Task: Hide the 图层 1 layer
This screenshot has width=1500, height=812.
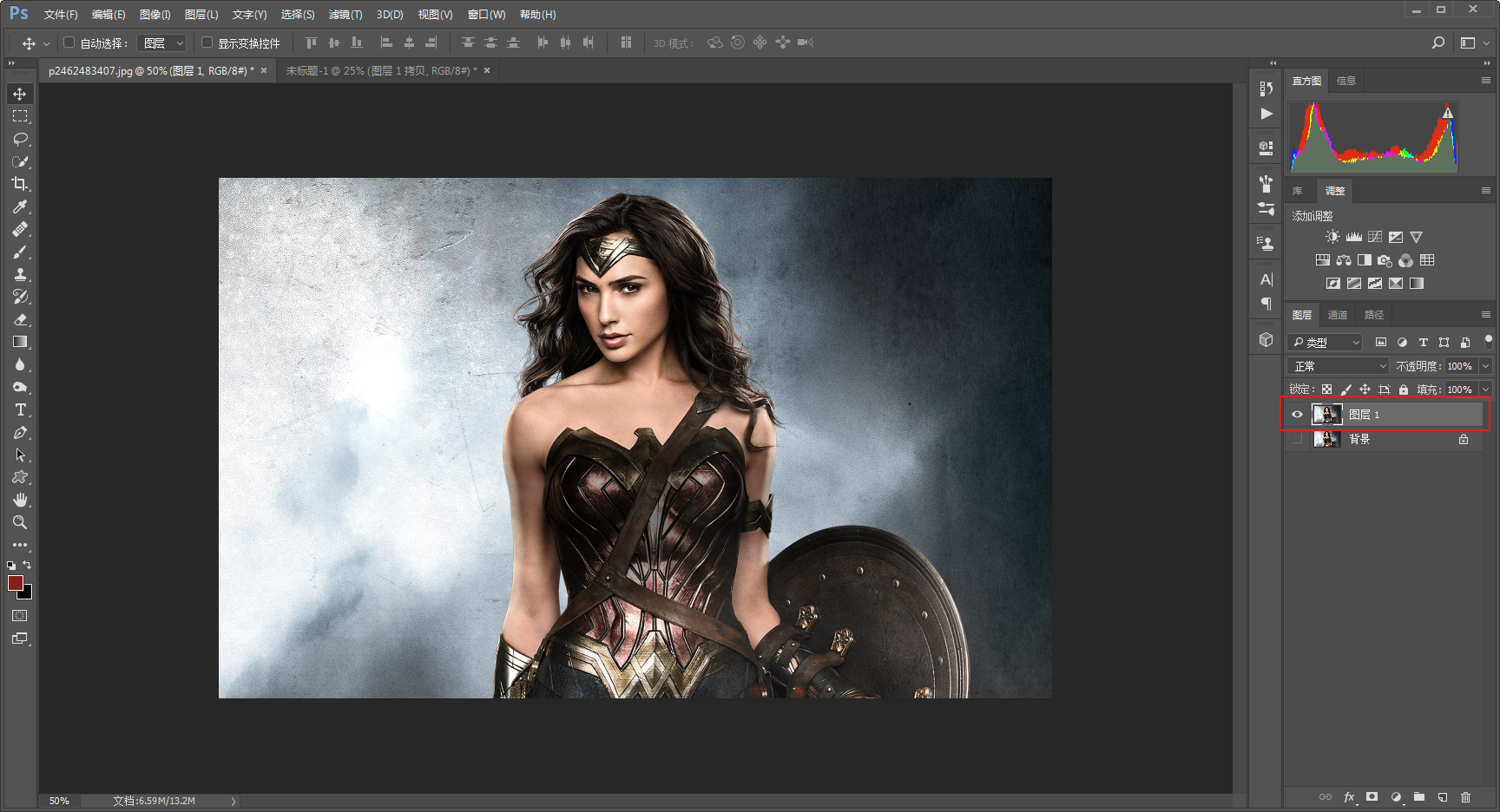Action: 1297,415
